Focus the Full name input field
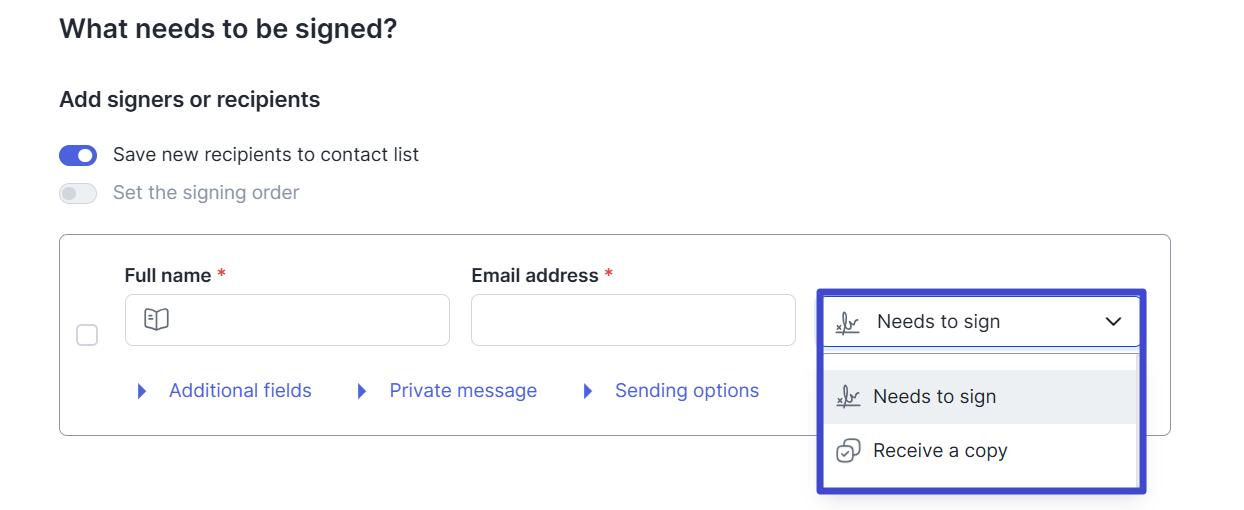 point(287,320)
